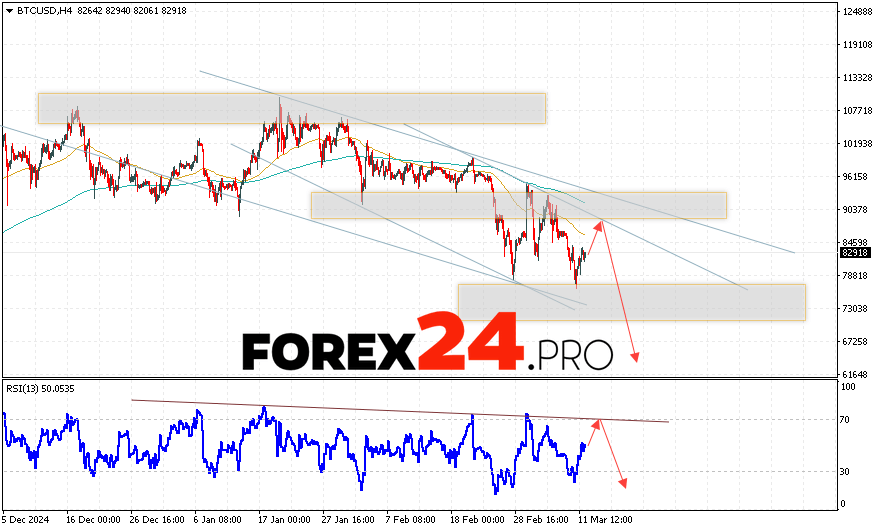Click the red upward arrowhead on price chart
Screen dimensions: 878x531
[x=600, y=223]
